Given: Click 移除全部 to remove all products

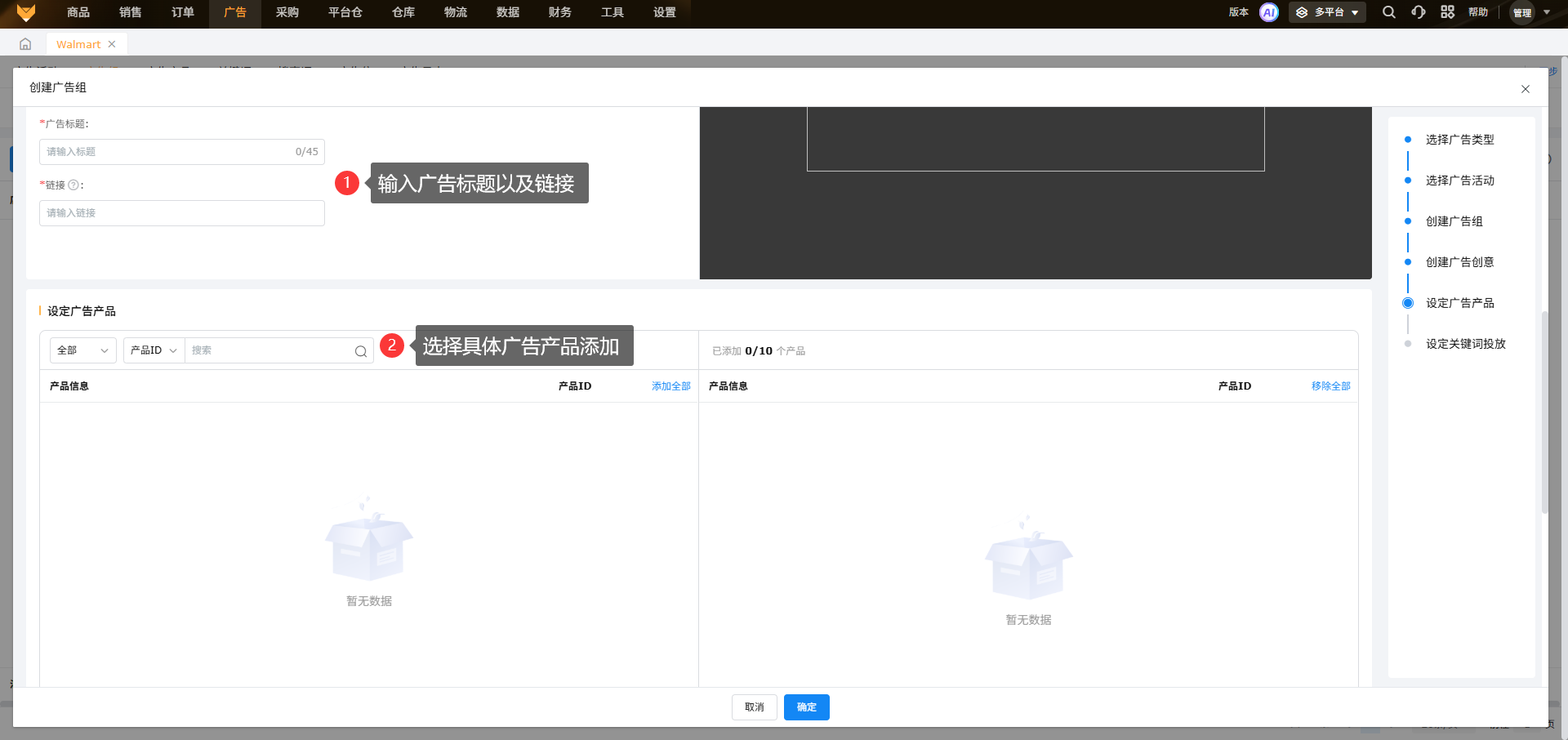Looking at the screenshot, I should (x=1330, y=386).
